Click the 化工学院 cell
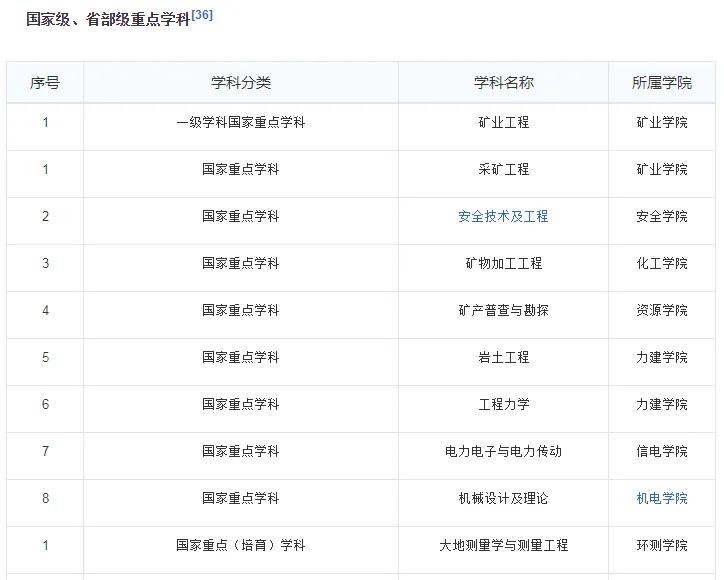 coord(662,263)
